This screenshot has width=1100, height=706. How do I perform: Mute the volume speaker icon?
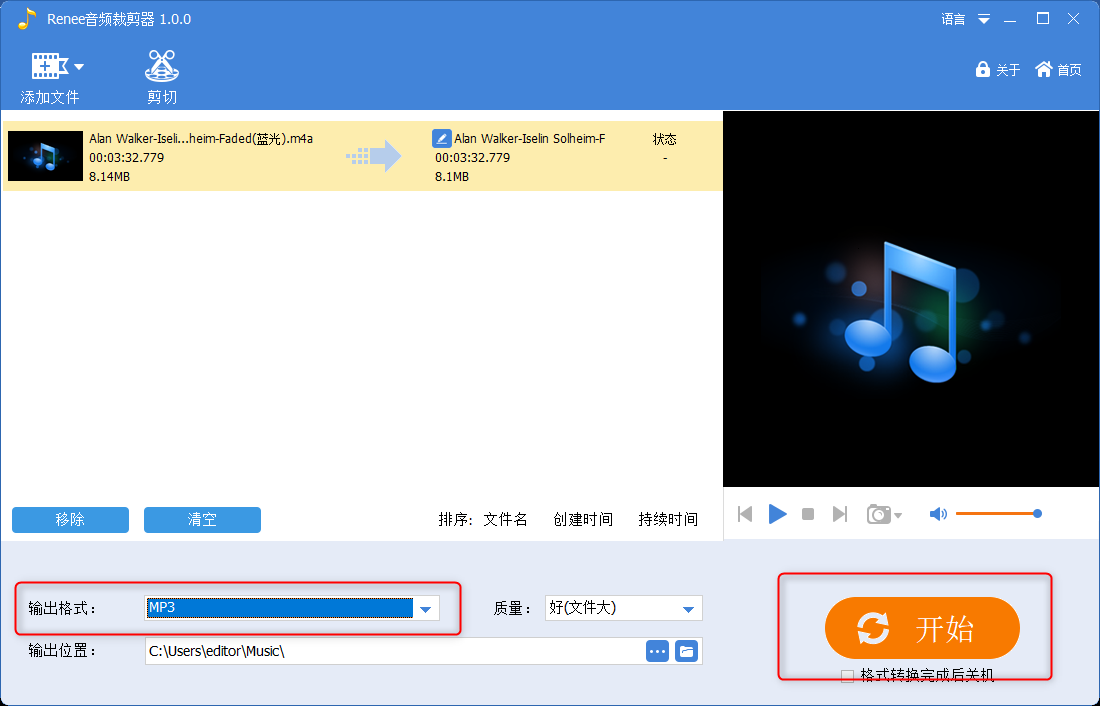[x=938, y=514]
